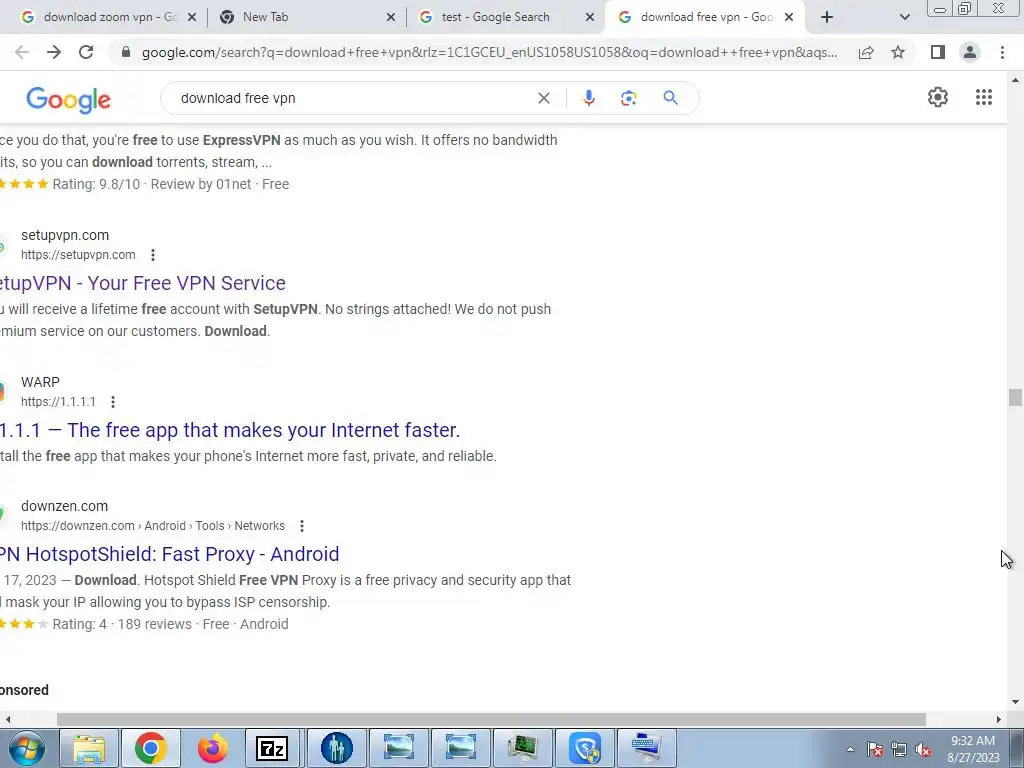The width and height of the screenshot is (1024, 768).
Task: Reload the current page
Action: pyautogui.click(x=86, y=52)
